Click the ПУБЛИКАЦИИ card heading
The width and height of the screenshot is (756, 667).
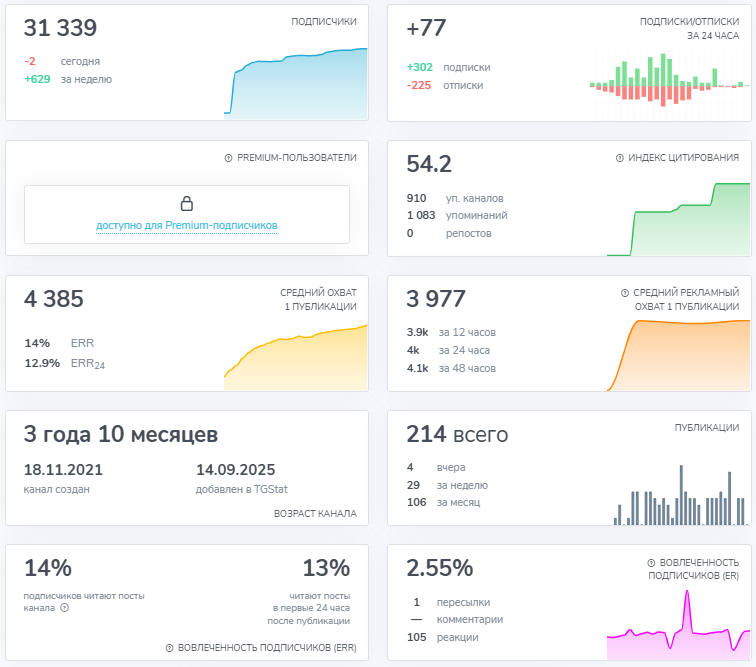[706, 428]
